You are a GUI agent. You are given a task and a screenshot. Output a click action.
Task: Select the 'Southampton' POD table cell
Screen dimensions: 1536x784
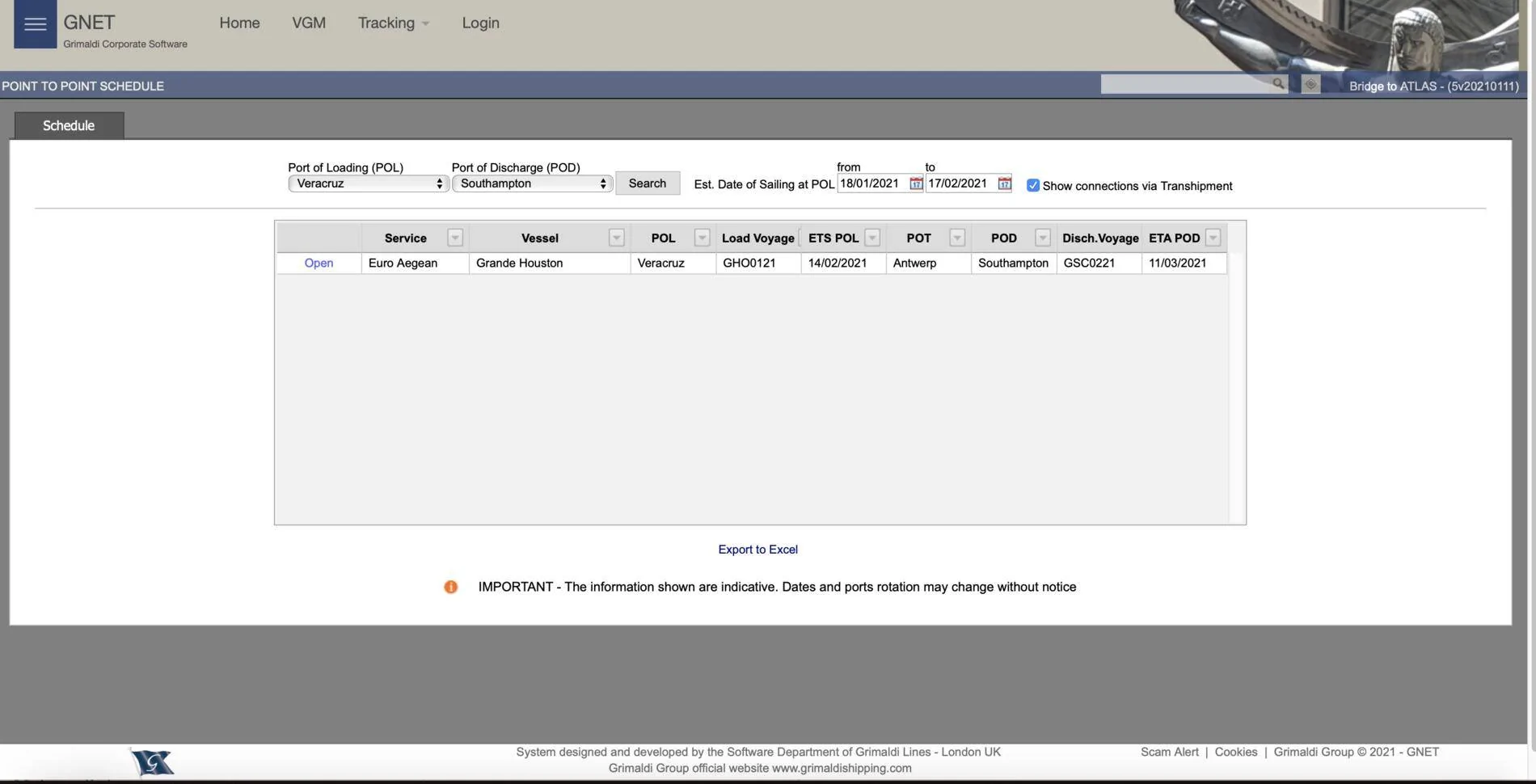point(1014,263)
